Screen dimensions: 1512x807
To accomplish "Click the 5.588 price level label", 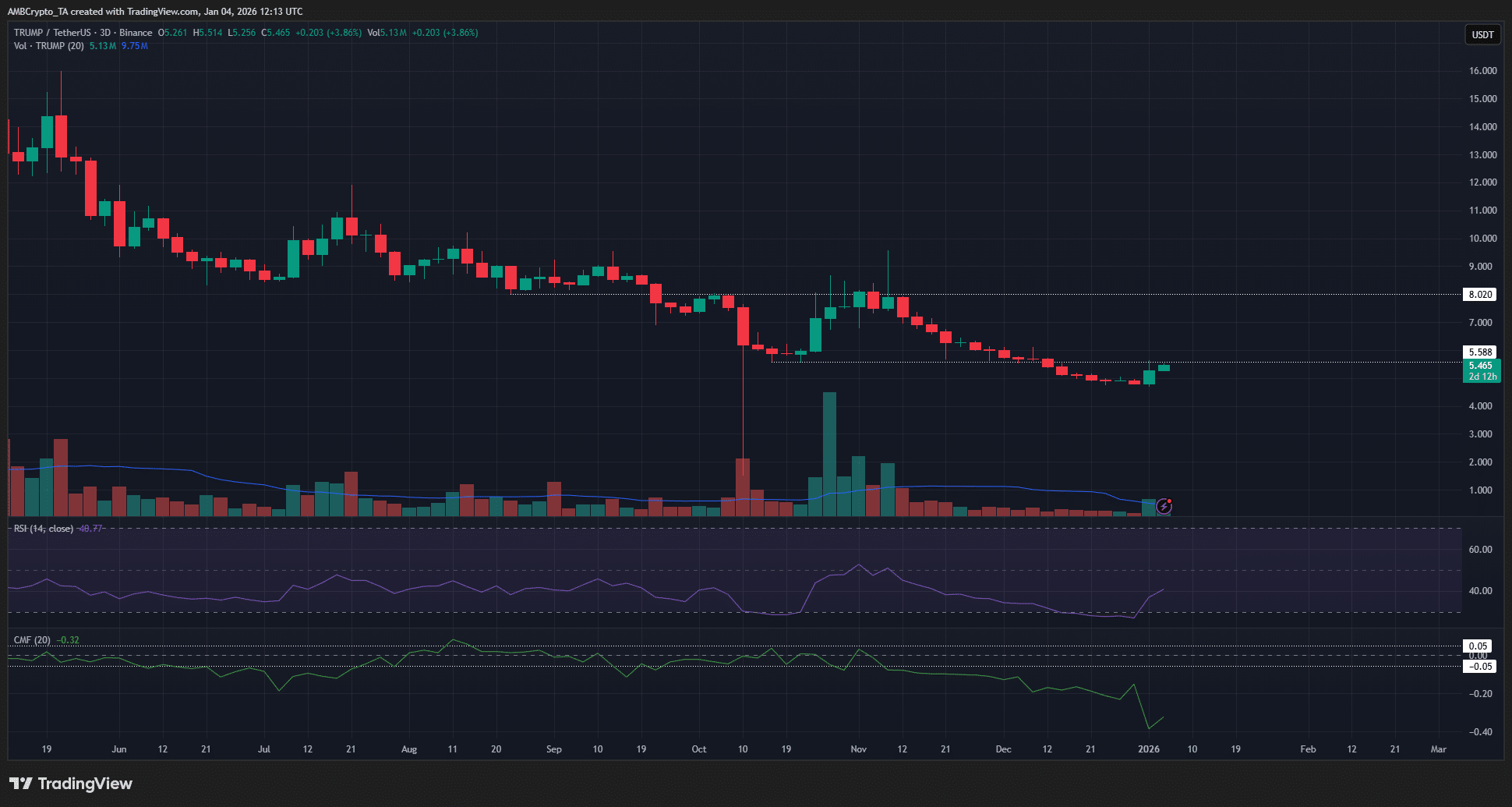I will 1480,350.
